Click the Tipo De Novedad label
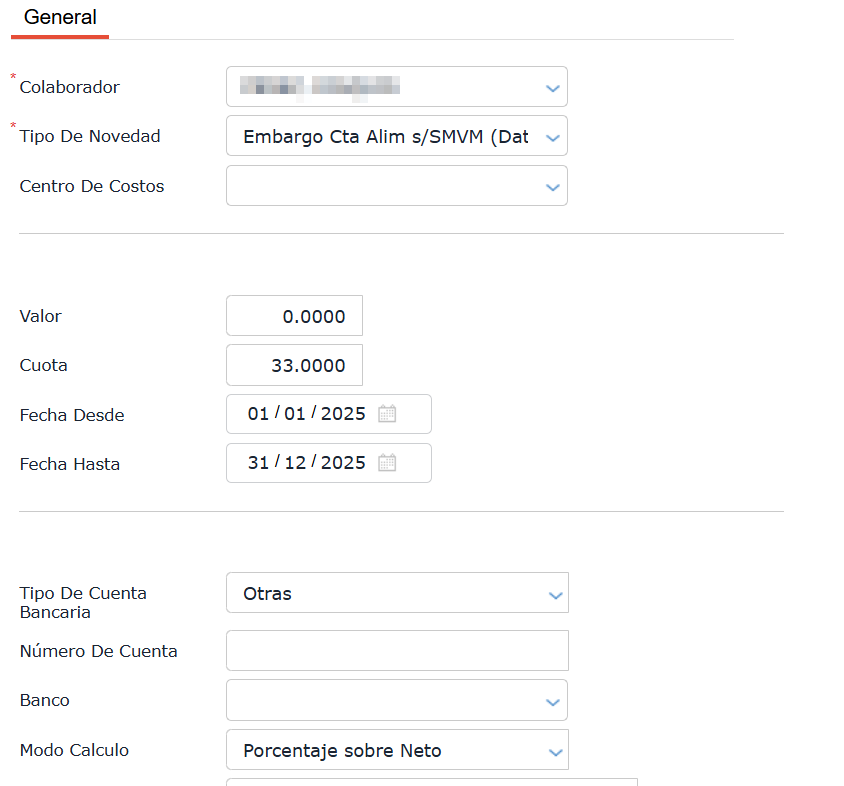The width and height of the screenshot is (844, 786). pos(90,137)
